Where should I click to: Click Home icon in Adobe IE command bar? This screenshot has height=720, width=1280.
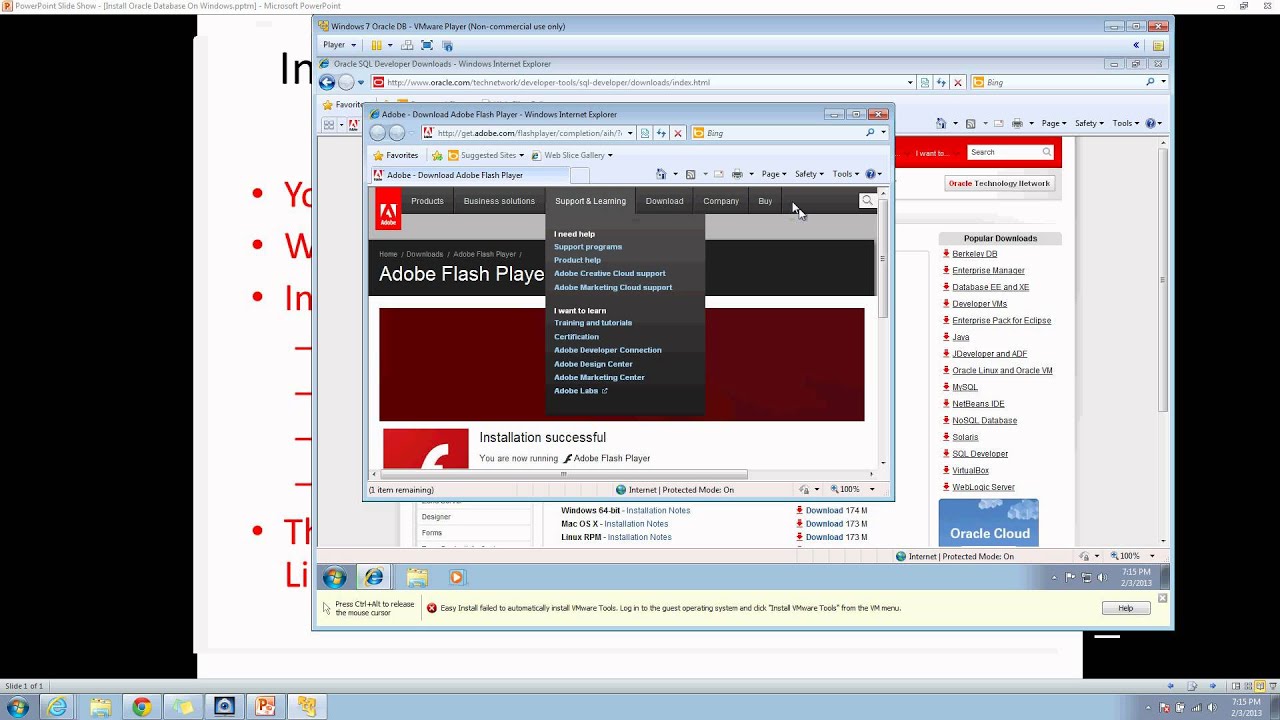[661, 174]
